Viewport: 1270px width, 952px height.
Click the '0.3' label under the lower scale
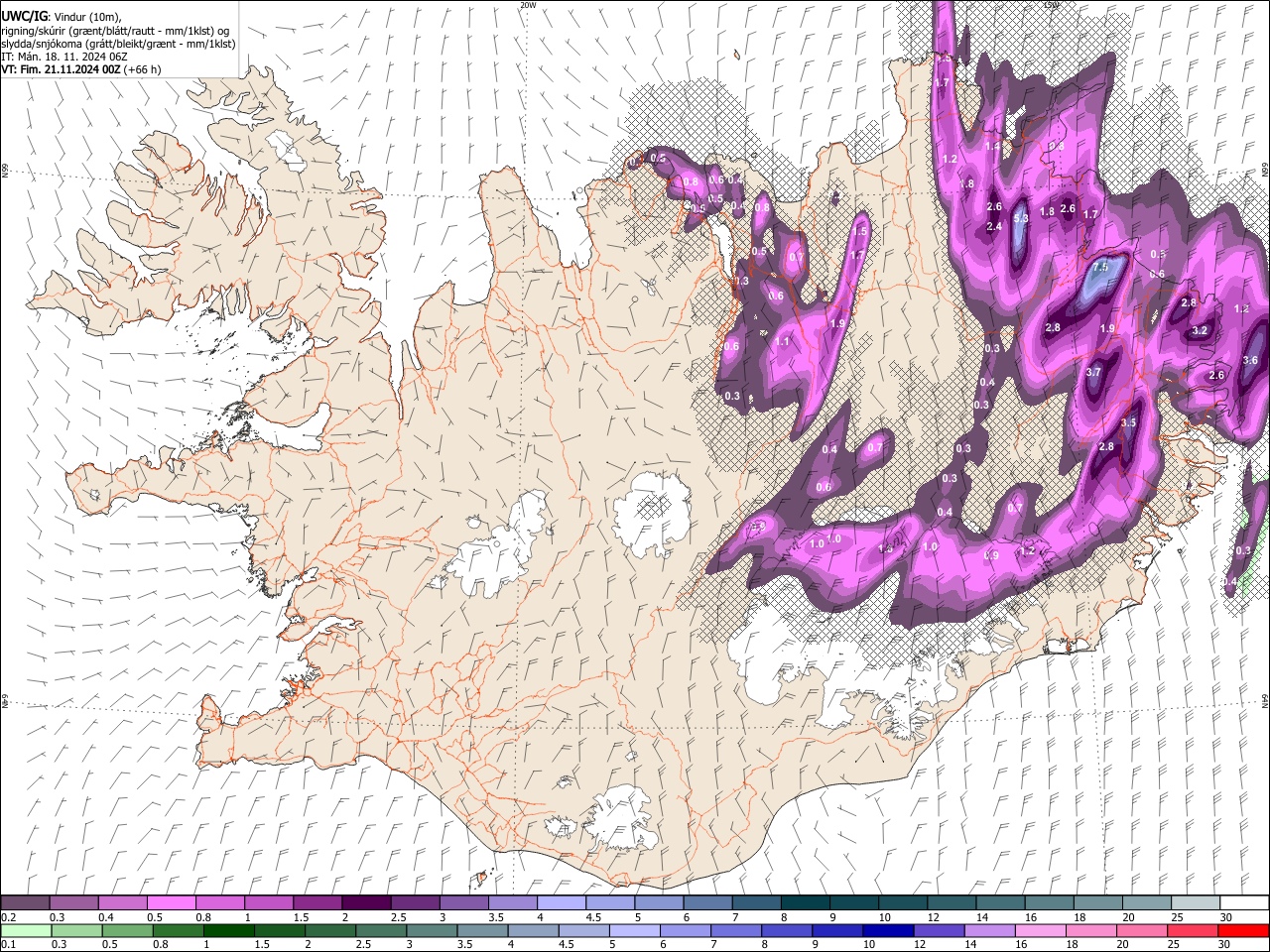[60, 944]
